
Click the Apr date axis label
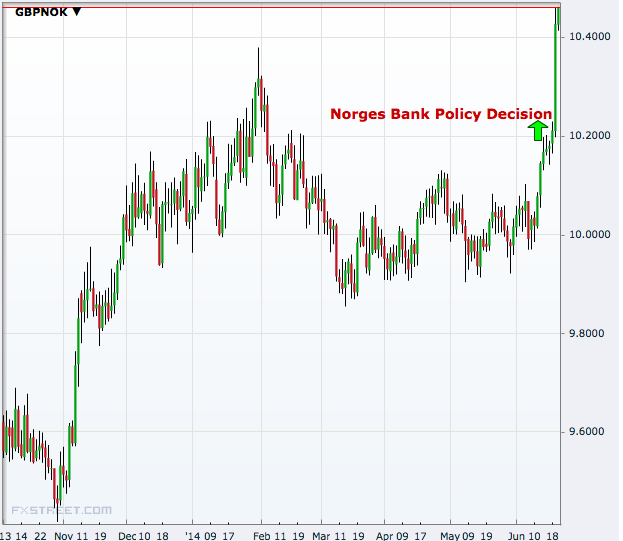pos(385,536)
